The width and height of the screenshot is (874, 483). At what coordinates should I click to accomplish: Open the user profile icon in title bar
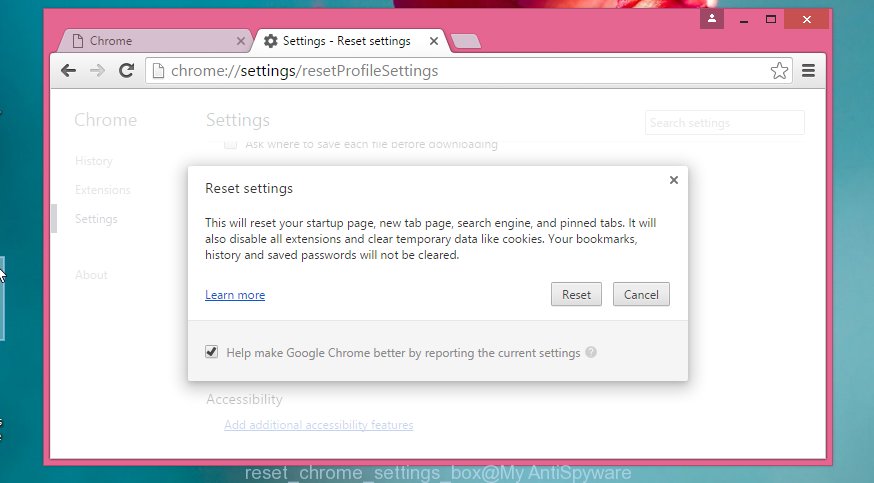click(x=712, y=19)
